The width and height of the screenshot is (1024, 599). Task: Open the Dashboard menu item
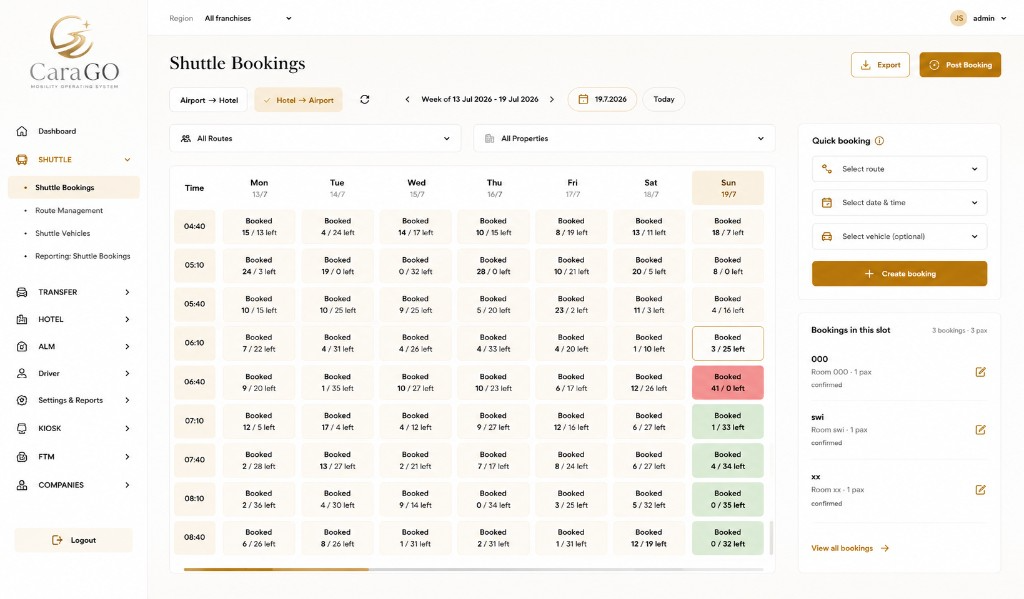(57, 131)
